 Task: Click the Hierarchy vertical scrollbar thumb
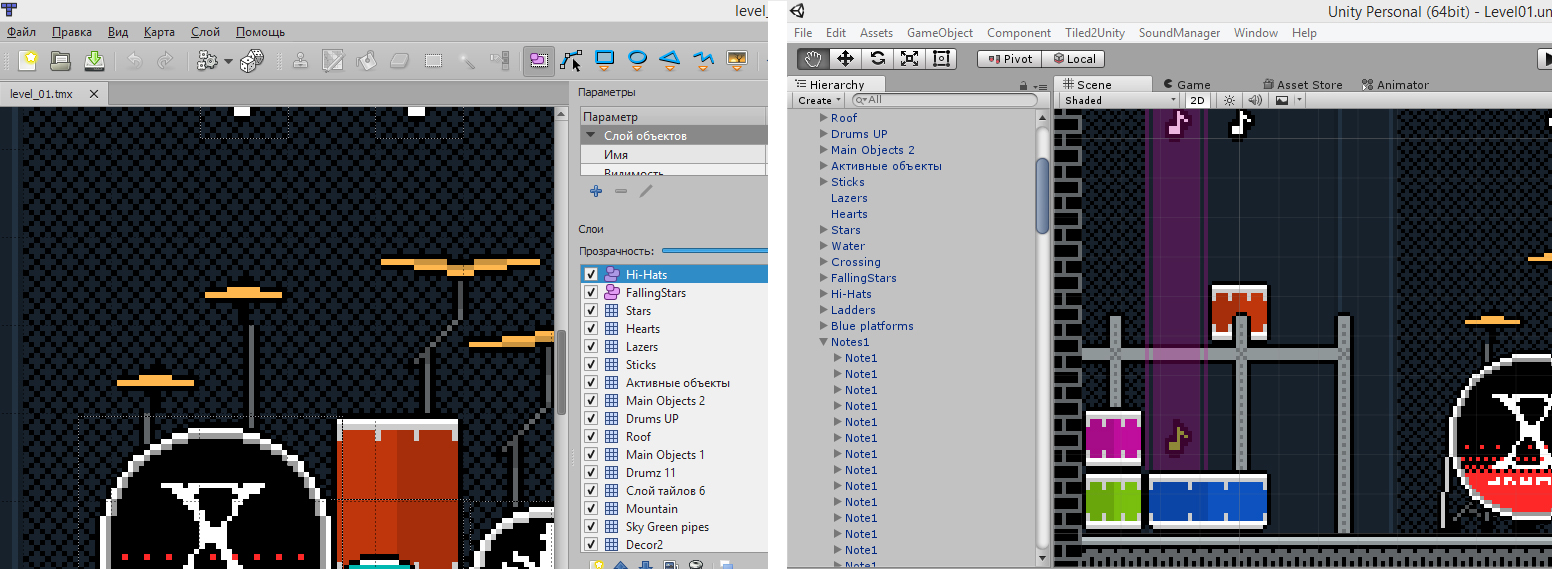coord(1043,194)
